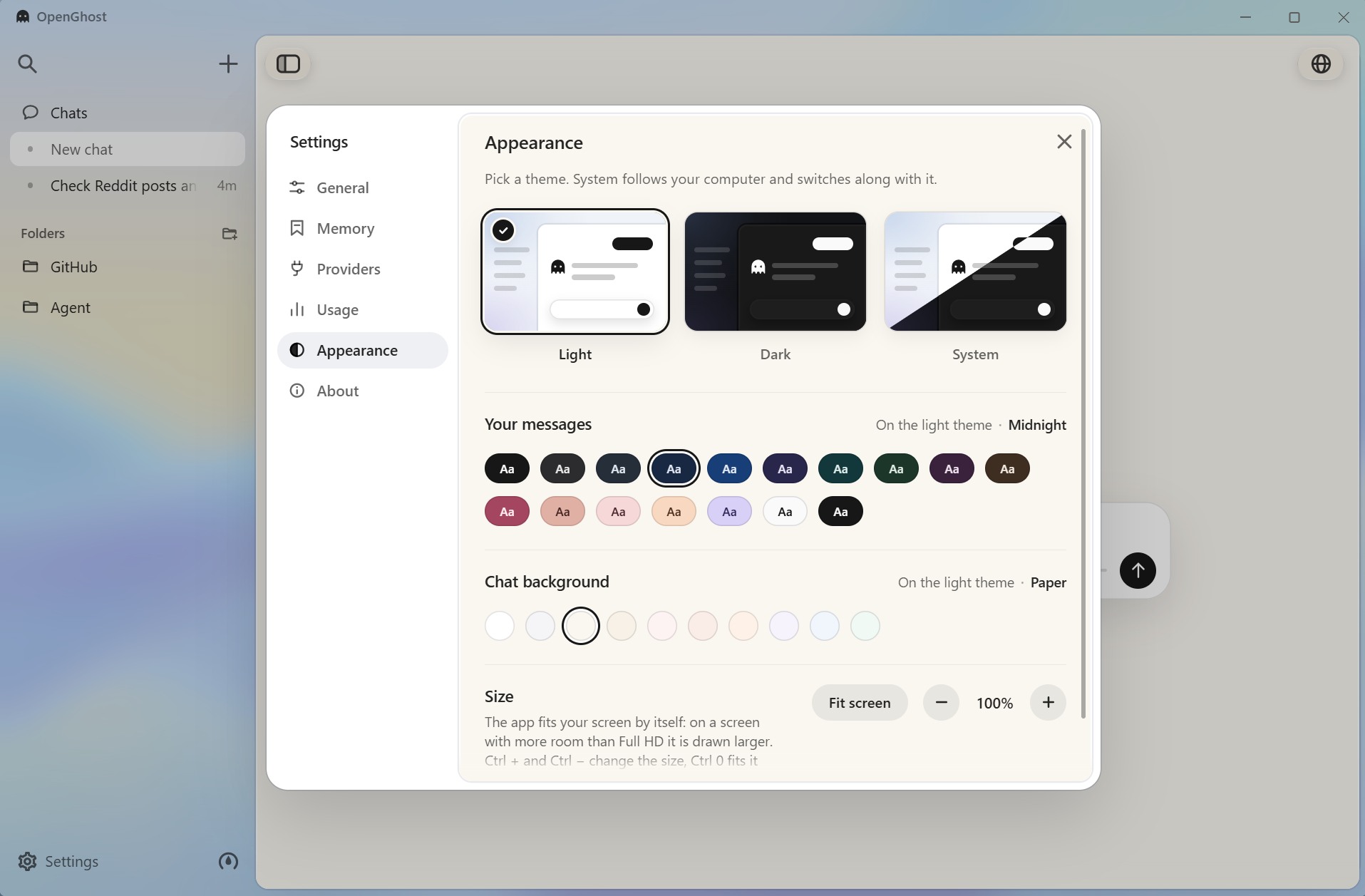Pick the pure black message color swatch
The width and height of the screenshot is (1365, 896).
(507, 468)
